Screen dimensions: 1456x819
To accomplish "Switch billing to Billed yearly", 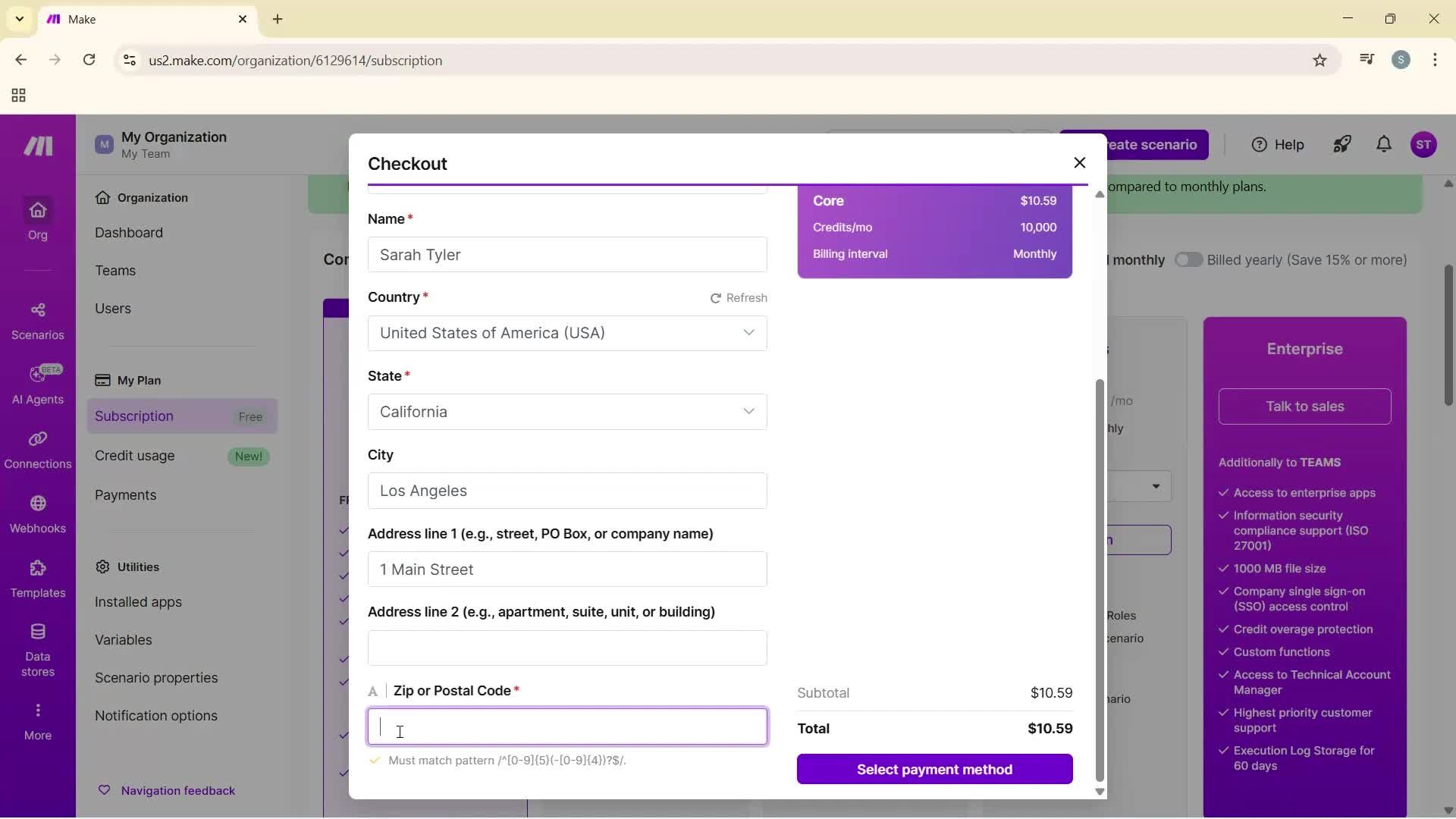I will pos(1188,259).
